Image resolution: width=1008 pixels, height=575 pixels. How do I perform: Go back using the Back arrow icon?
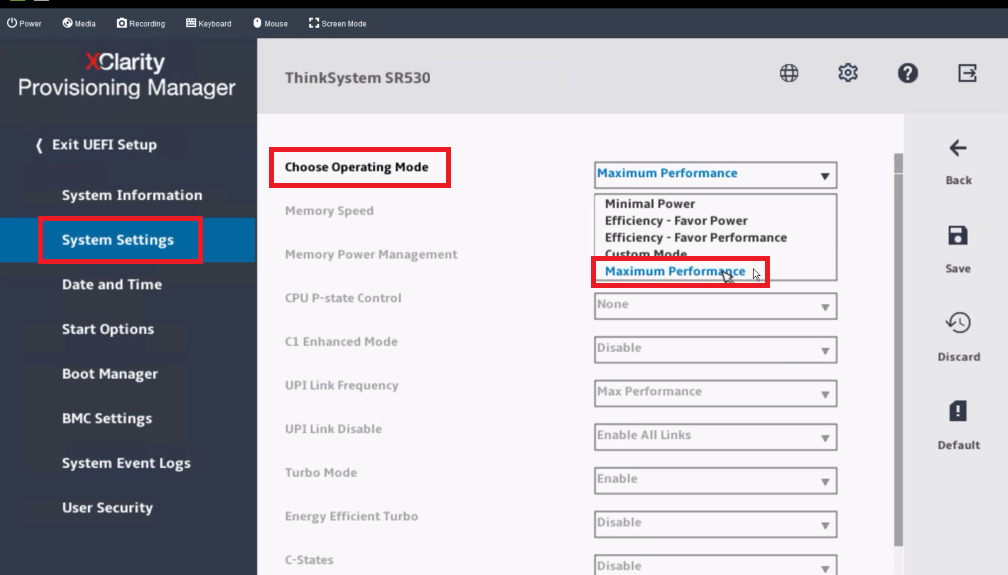click(x=958, y=149)
